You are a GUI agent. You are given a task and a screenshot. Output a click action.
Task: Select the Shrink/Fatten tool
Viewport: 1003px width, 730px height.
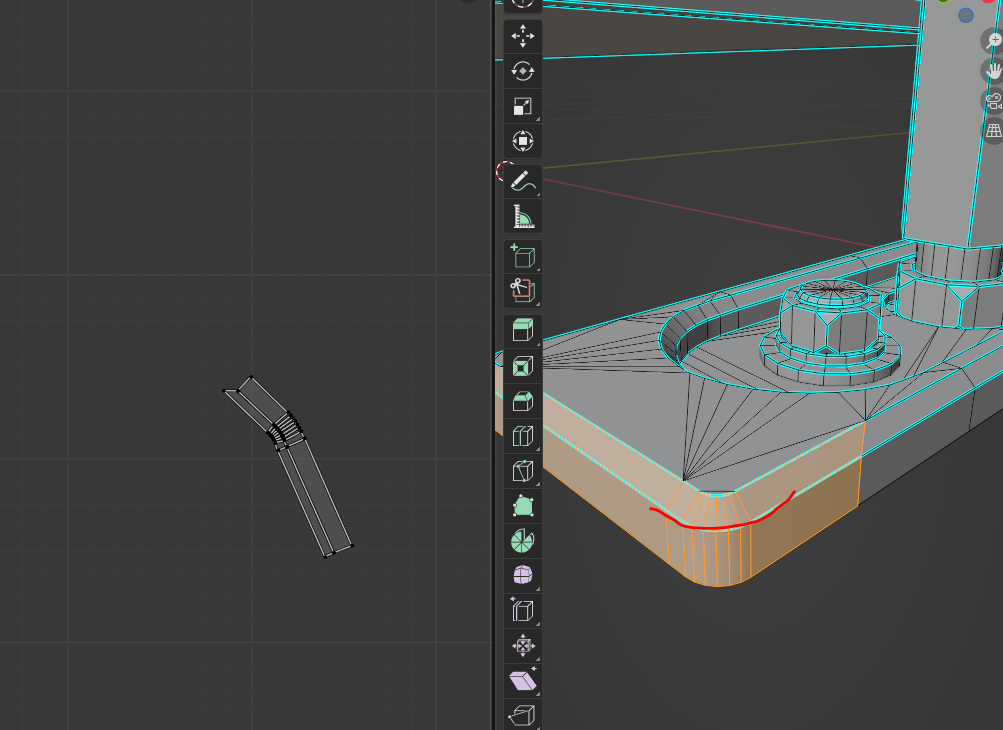pyautogui.click(x=522, y=645)
